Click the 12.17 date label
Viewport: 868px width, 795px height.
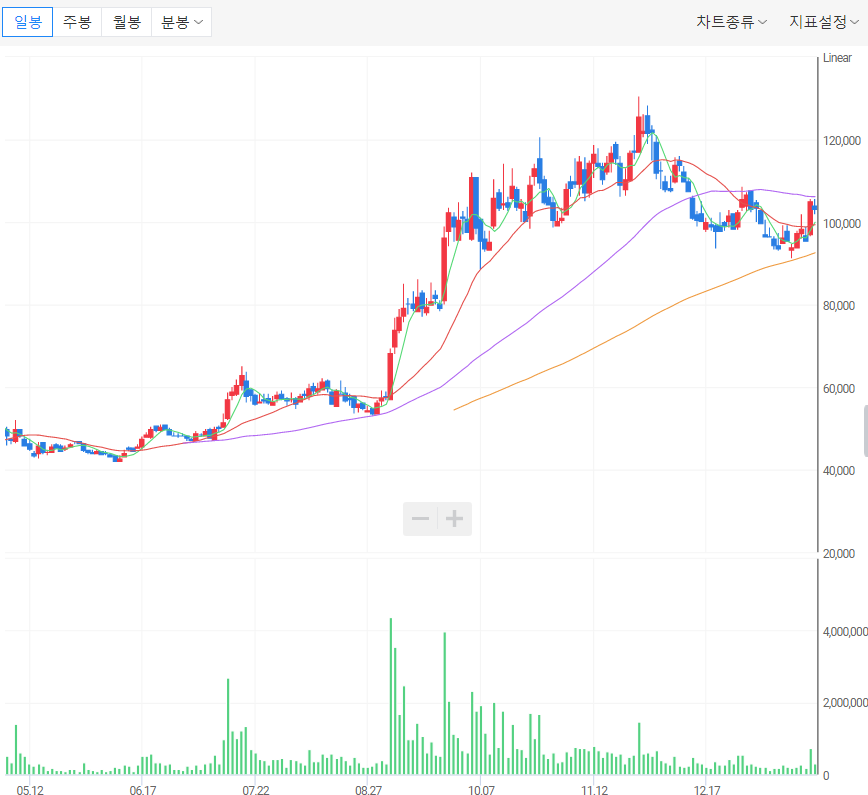pos(707,790)
